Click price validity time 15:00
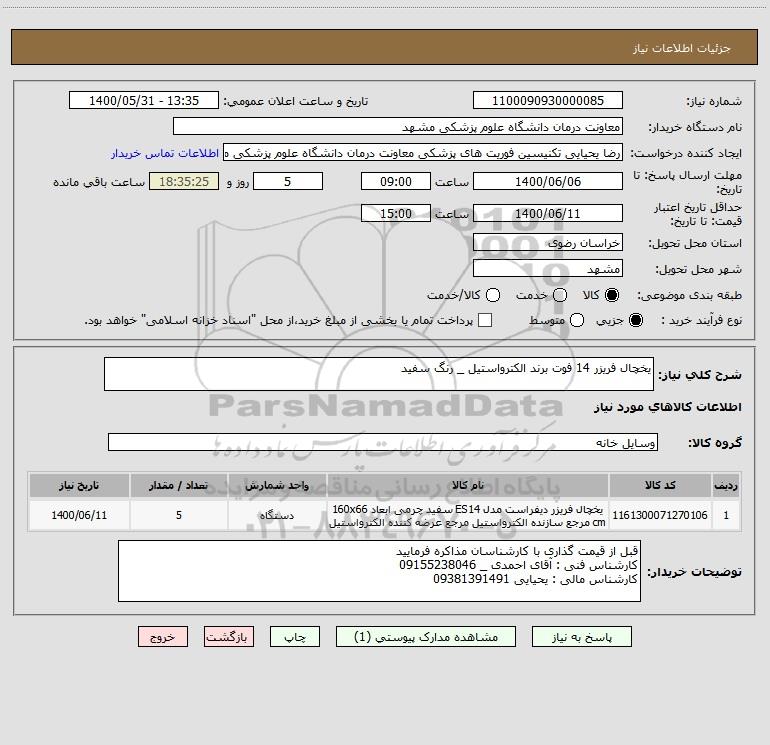Viewport: 770px width, 745px height. (396, 214)
